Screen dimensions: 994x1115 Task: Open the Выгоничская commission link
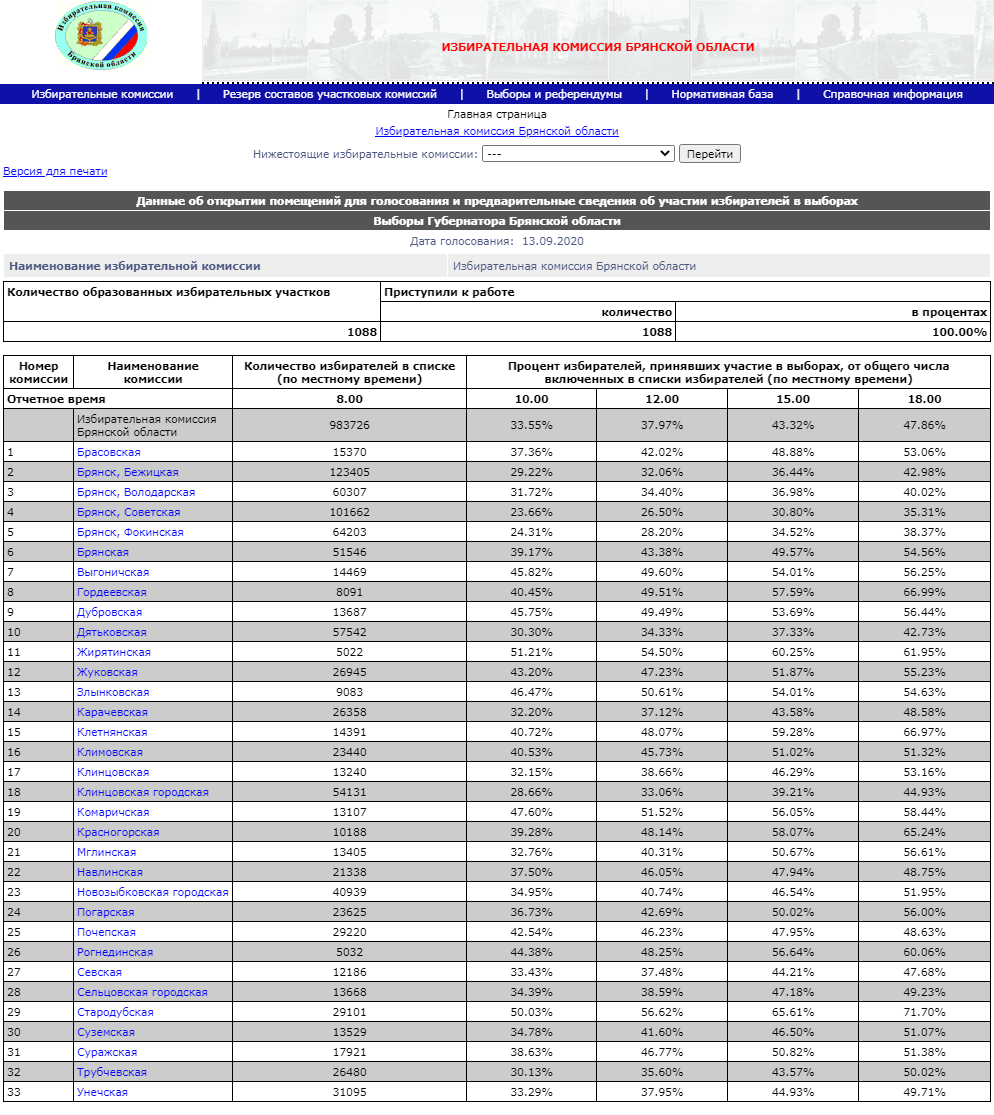[113, 572]
